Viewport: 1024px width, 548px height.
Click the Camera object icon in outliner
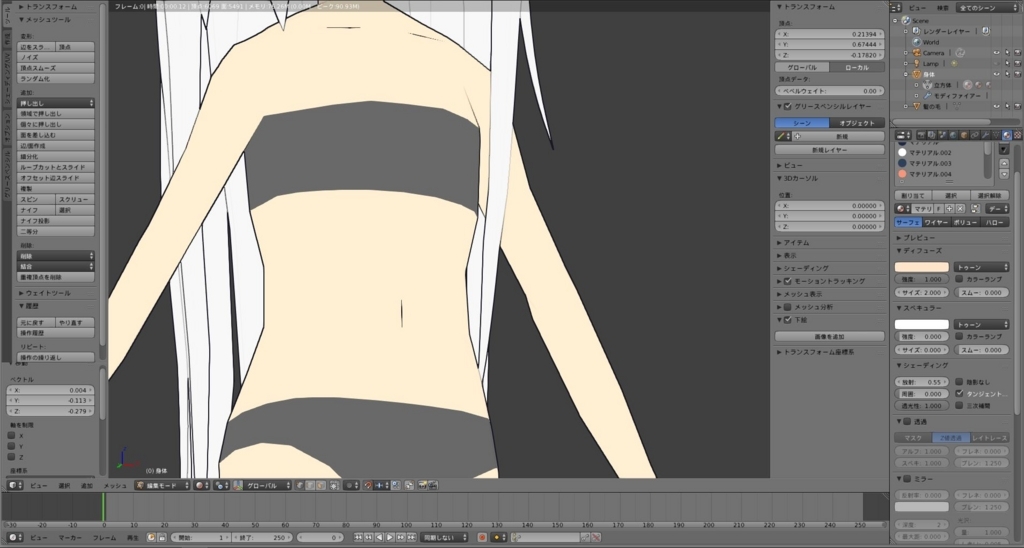click(x=916, y=53)
